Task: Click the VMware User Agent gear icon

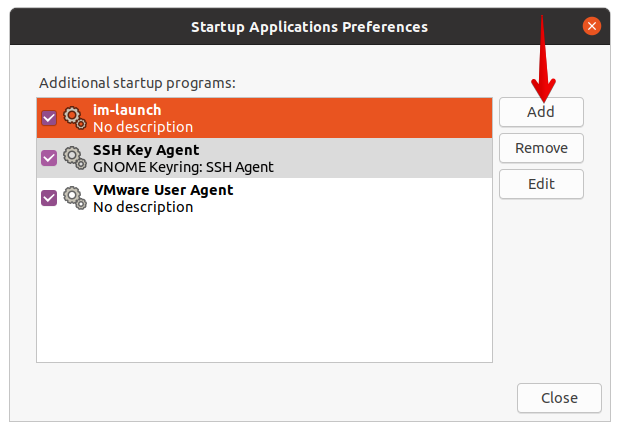Action: click(x=75, y=197)
